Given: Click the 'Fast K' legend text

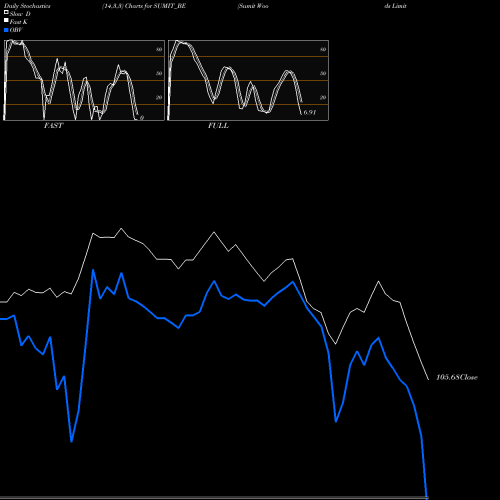Looking at the screenshot, I should coord(19,22).
